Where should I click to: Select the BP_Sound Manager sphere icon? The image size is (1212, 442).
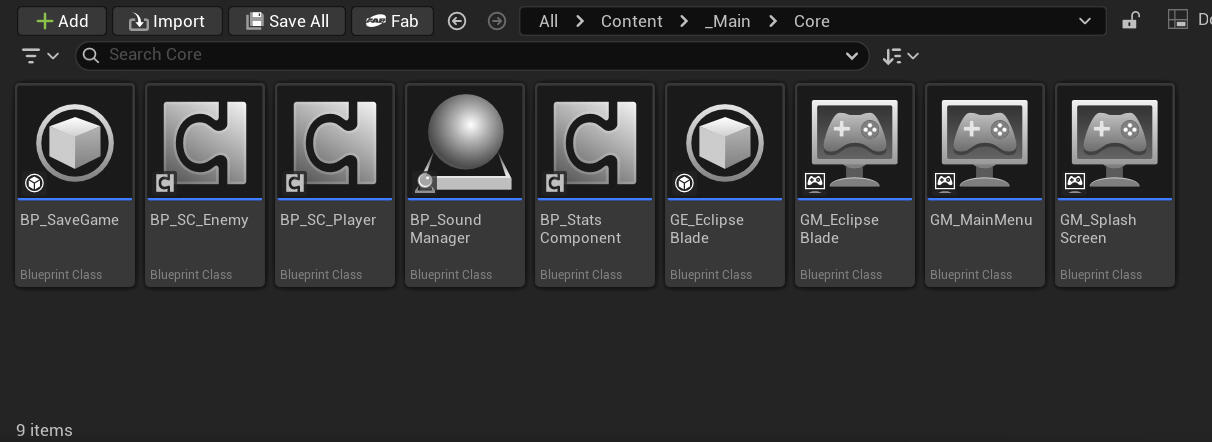465,142
